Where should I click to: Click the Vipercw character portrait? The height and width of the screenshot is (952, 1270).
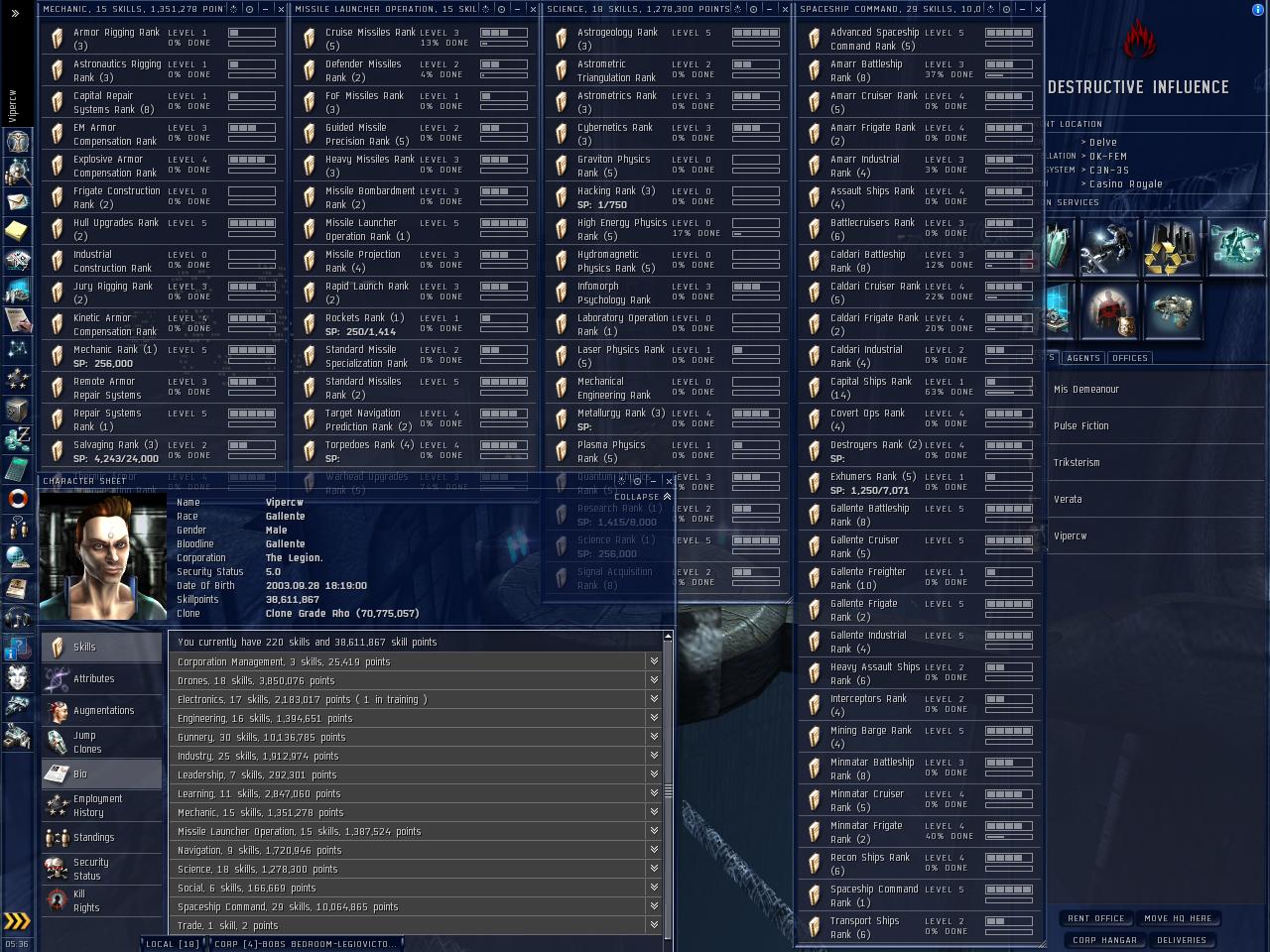click(x=103, y=557)
